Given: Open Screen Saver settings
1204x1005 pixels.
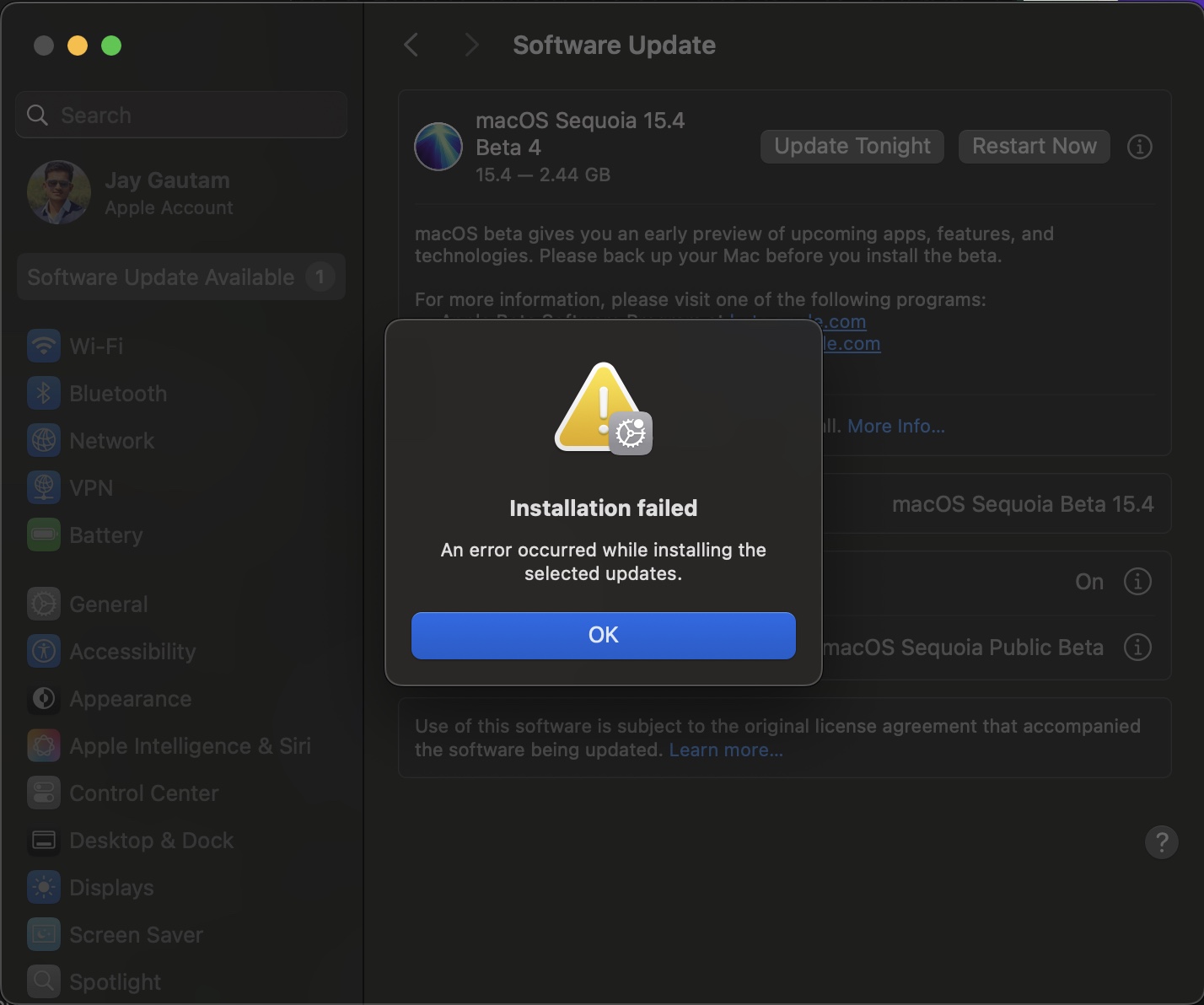Looking at the screenshot, I should click(181, 934).
